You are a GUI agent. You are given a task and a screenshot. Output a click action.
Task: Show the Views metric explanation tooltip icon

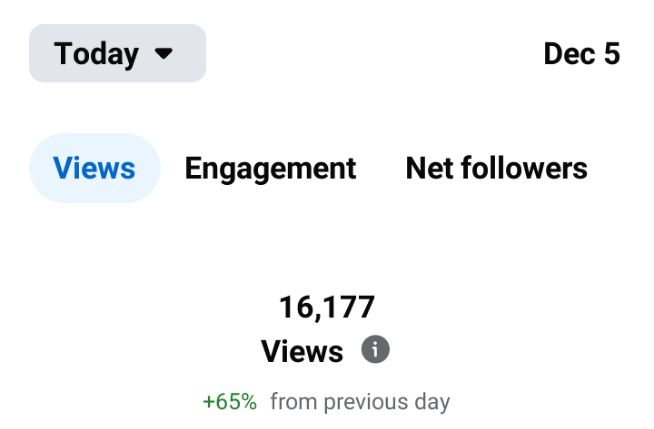tap(375, 350)
